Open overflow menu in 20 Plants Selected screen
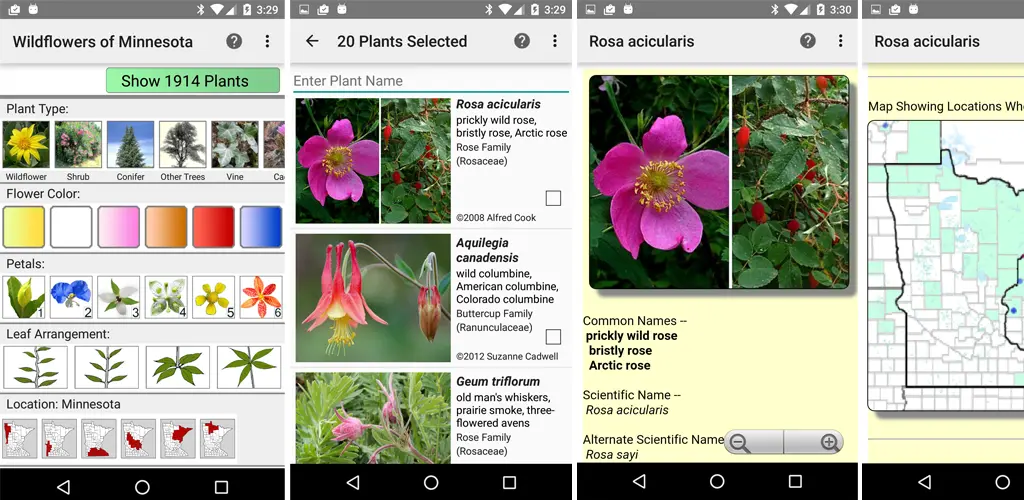This screenshot has height=500, width=1024. click(x=555, y=41)
